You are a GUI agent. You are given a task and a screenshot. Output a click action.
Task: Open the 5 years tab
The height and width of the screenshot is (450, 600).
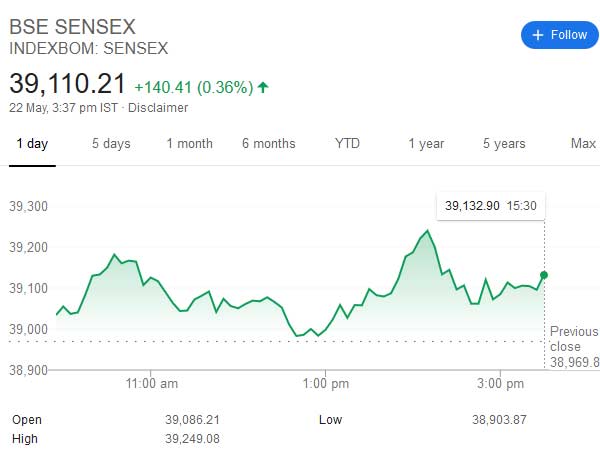[504, 144]
